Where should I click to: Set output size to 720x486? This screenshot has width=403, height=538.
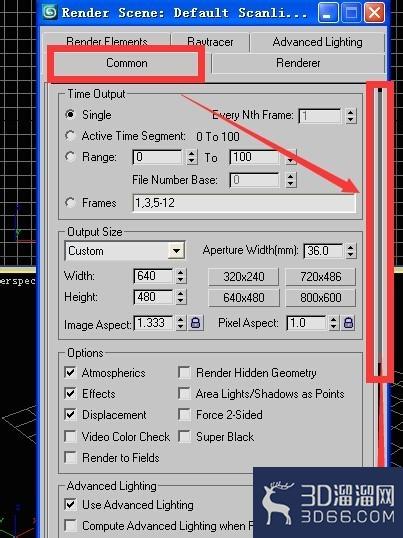(x=320, y=277)
